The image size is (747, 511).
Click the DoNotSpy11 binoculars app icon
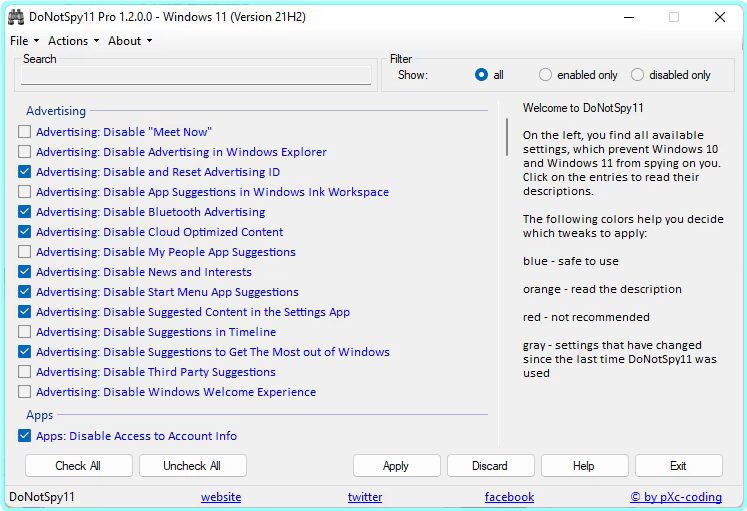[16, 17]
